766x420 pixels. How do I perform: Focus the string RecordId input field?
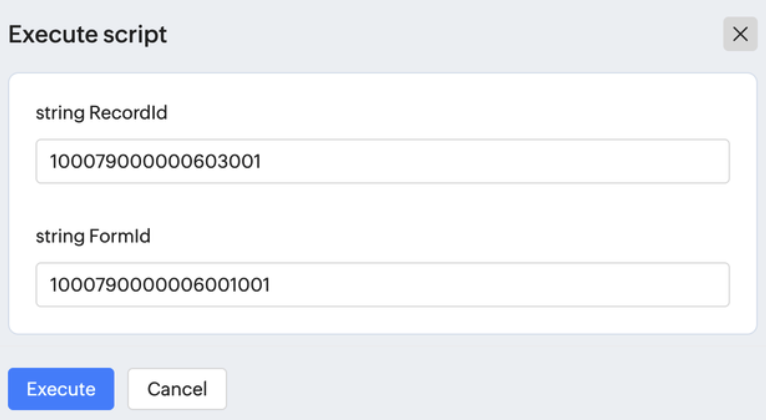tap(382, 161)
